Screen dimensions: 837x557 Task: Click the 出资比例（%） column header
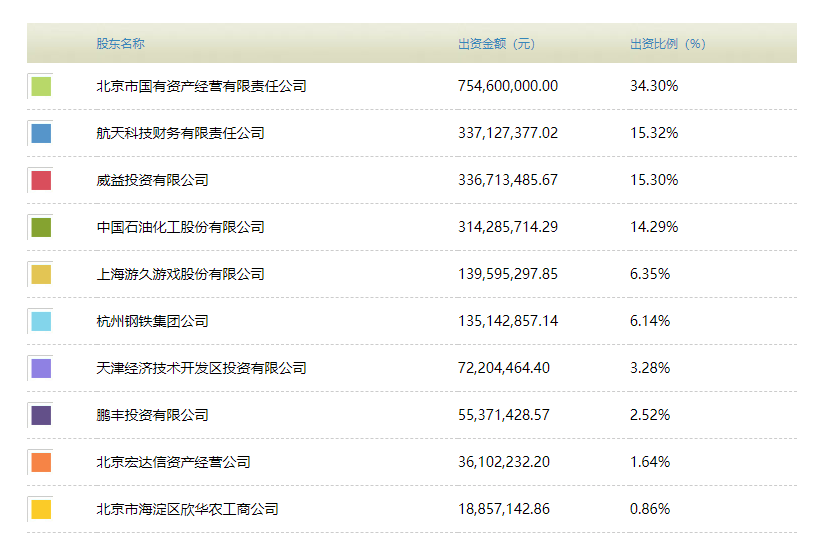pyautogui.click(x=668, y=44)
